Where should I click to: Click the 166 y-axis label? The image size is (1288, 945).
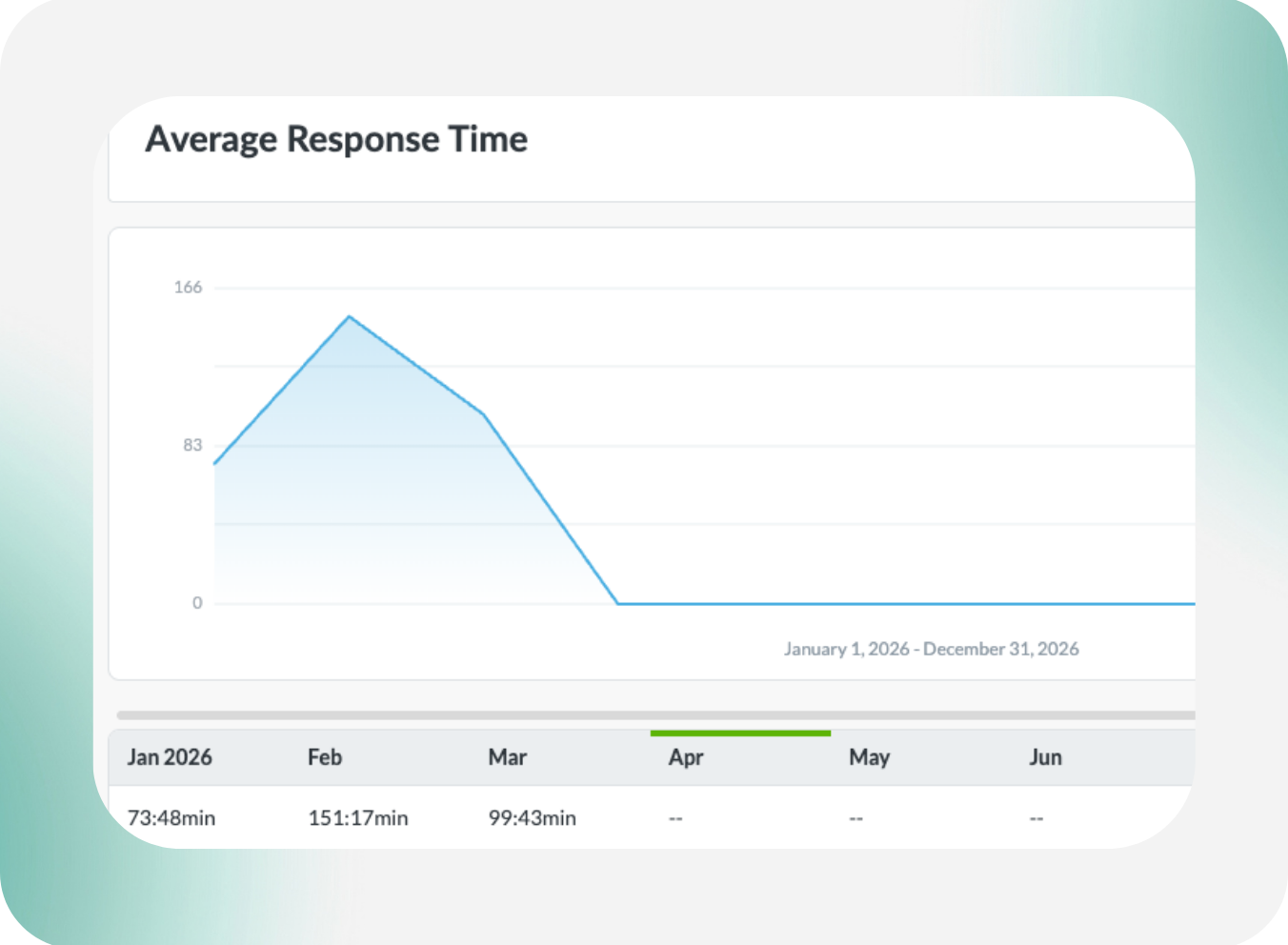coord(188,287)
